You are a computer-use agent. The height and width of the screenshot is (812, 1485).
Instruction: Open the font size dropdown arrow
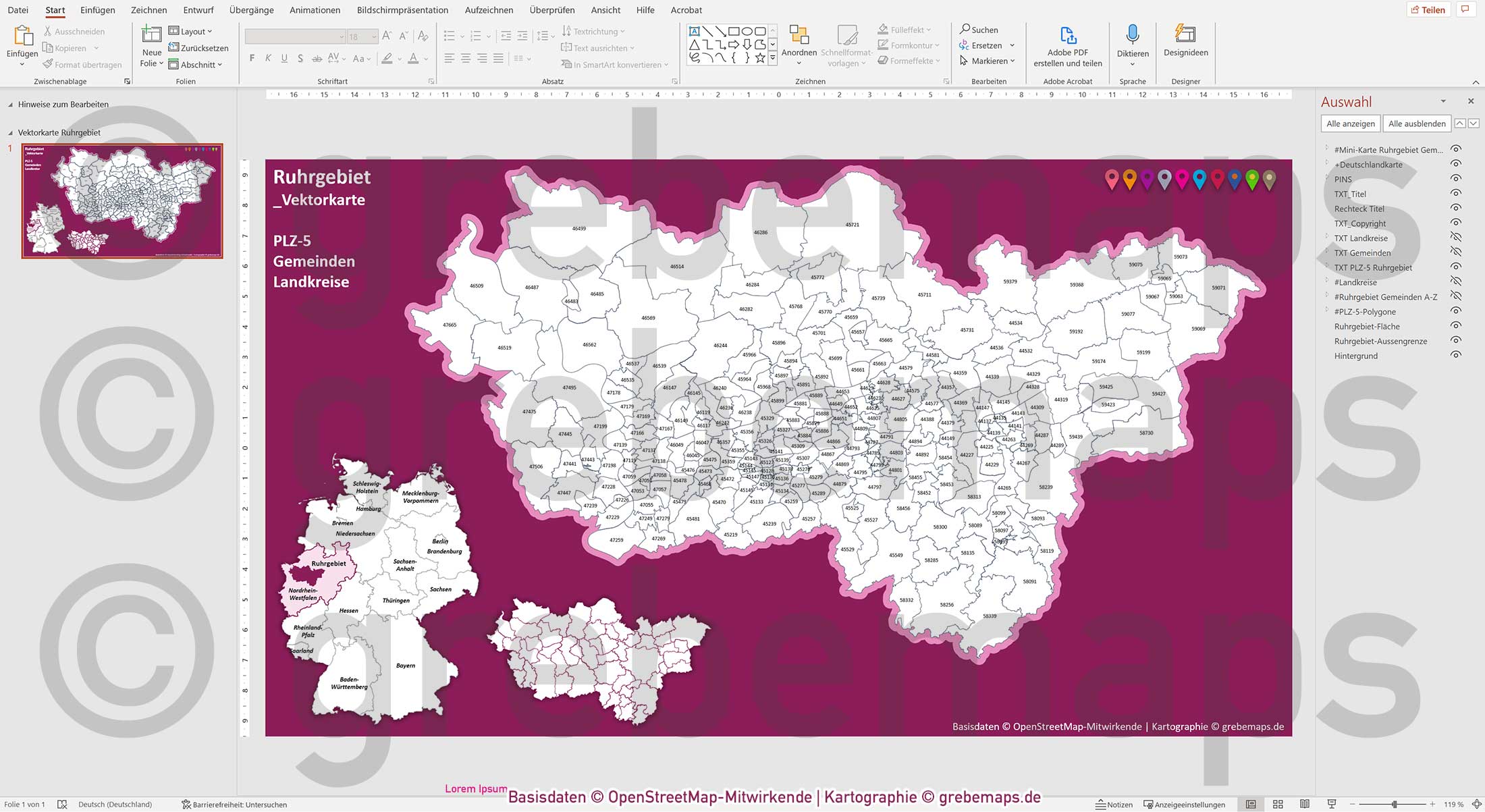click(x=374, y=36)
